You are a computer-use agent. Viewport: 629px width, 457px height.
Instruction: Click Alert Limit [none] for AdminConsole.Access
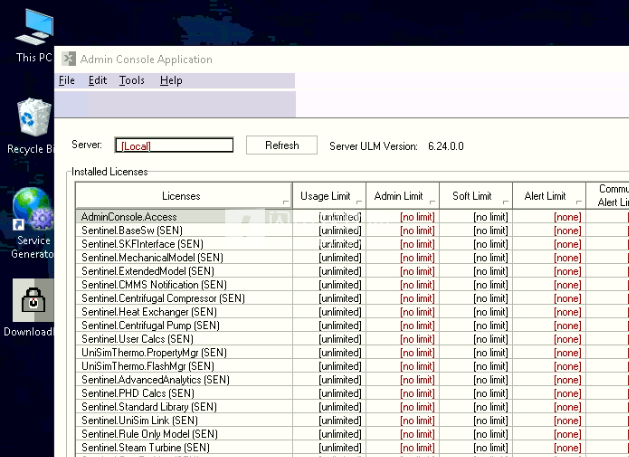click(549, 217)
